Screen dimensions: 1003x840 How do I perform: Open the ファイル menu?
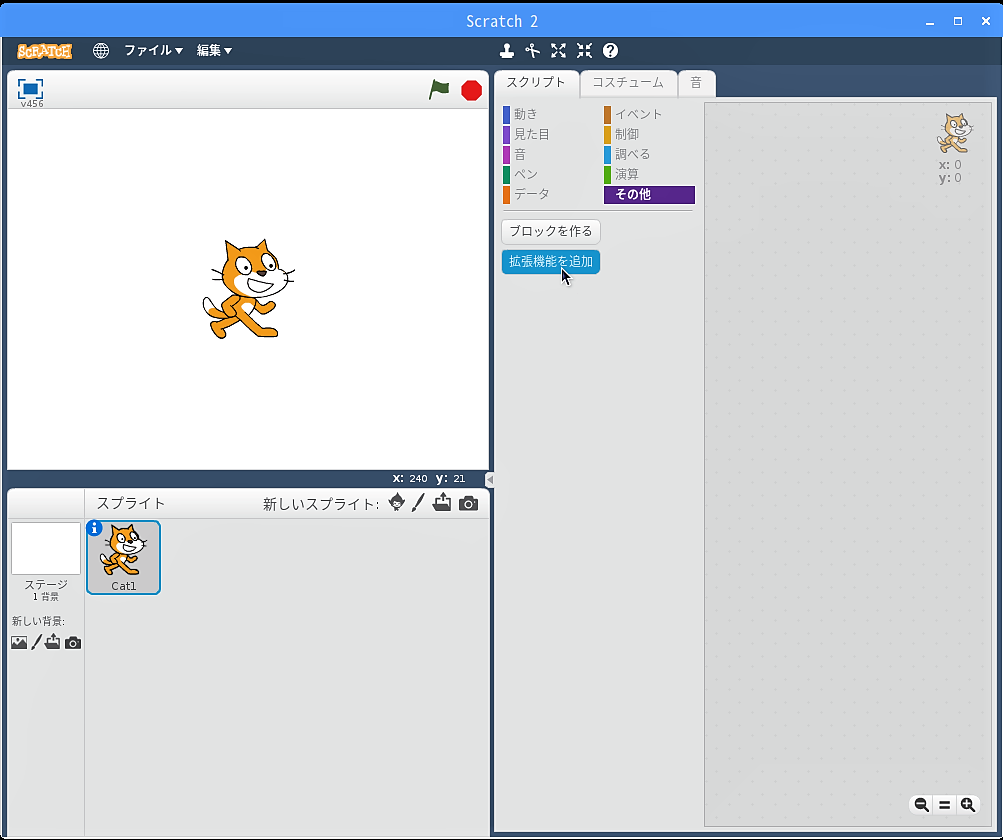coord(153,51)
